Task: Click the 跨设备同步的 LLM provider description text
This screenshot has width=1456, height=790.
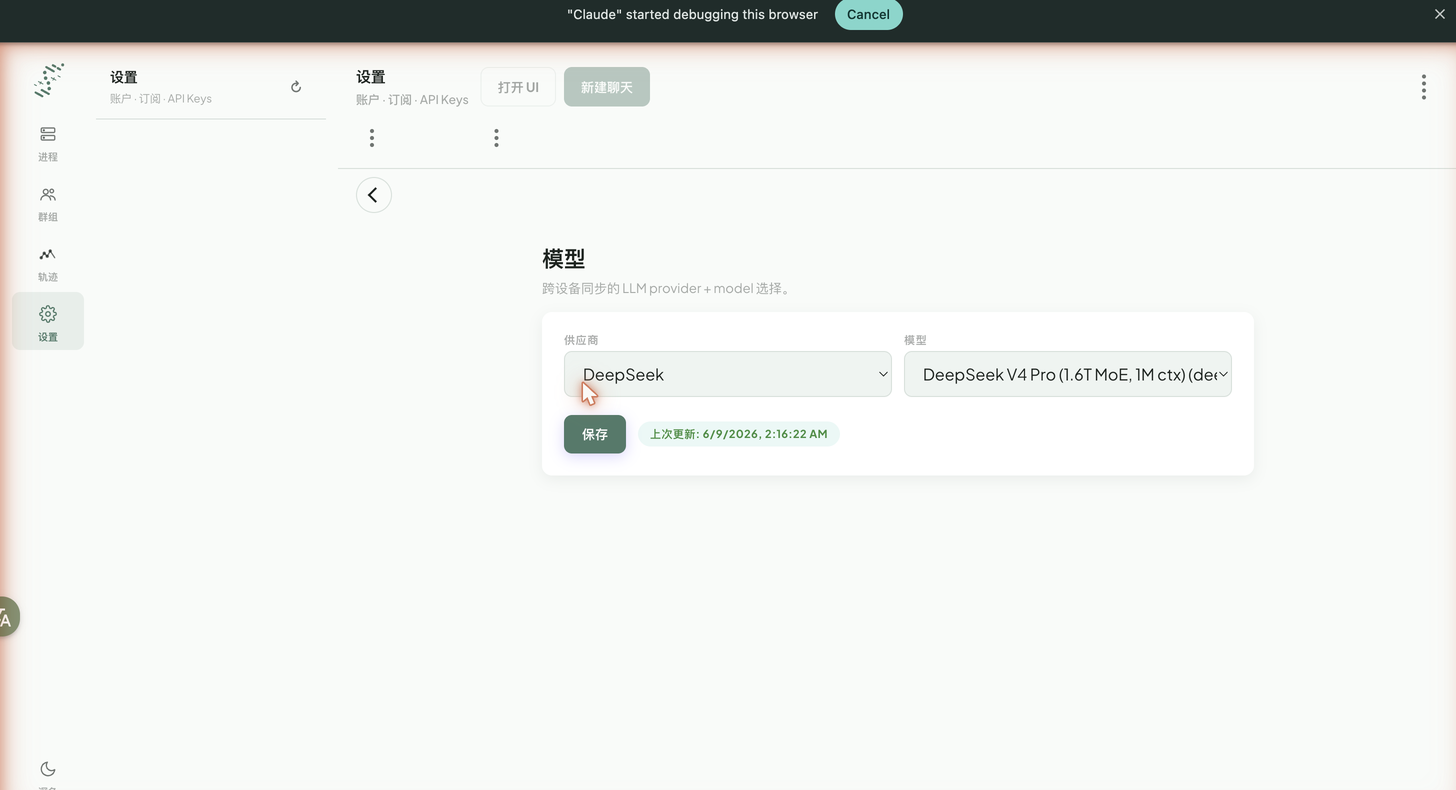Action: click(x=667, y=289)
